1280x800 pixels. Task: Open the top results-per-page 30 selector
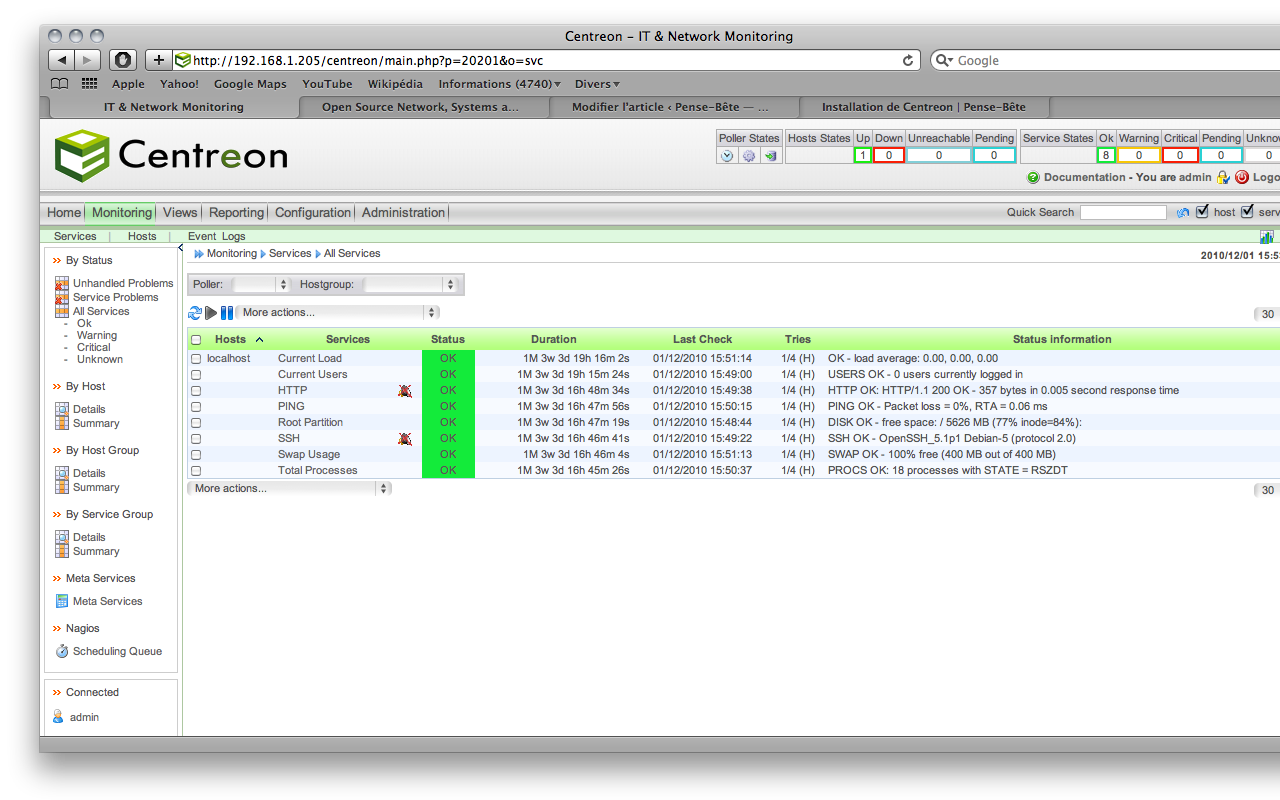click(1267, 314)
